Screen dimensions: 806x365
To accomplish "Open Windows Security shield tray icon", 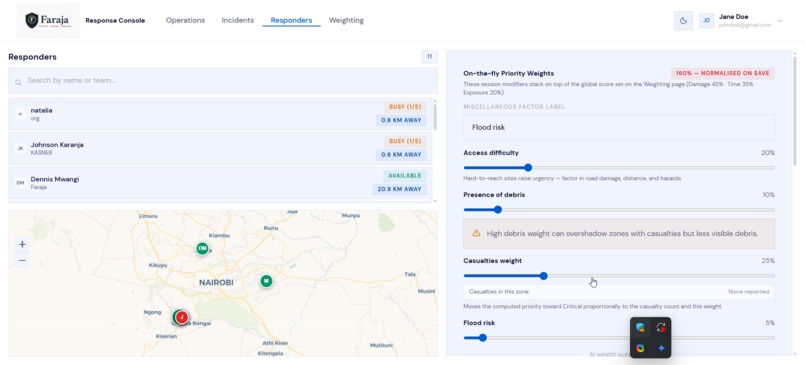I will [640, 327].
